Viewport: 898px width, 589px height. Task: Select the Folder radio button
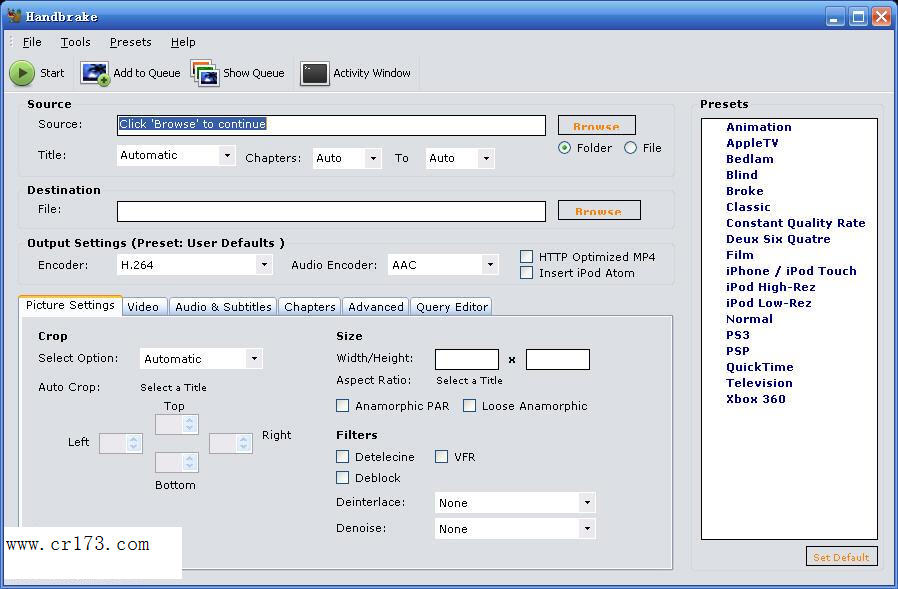565,148
